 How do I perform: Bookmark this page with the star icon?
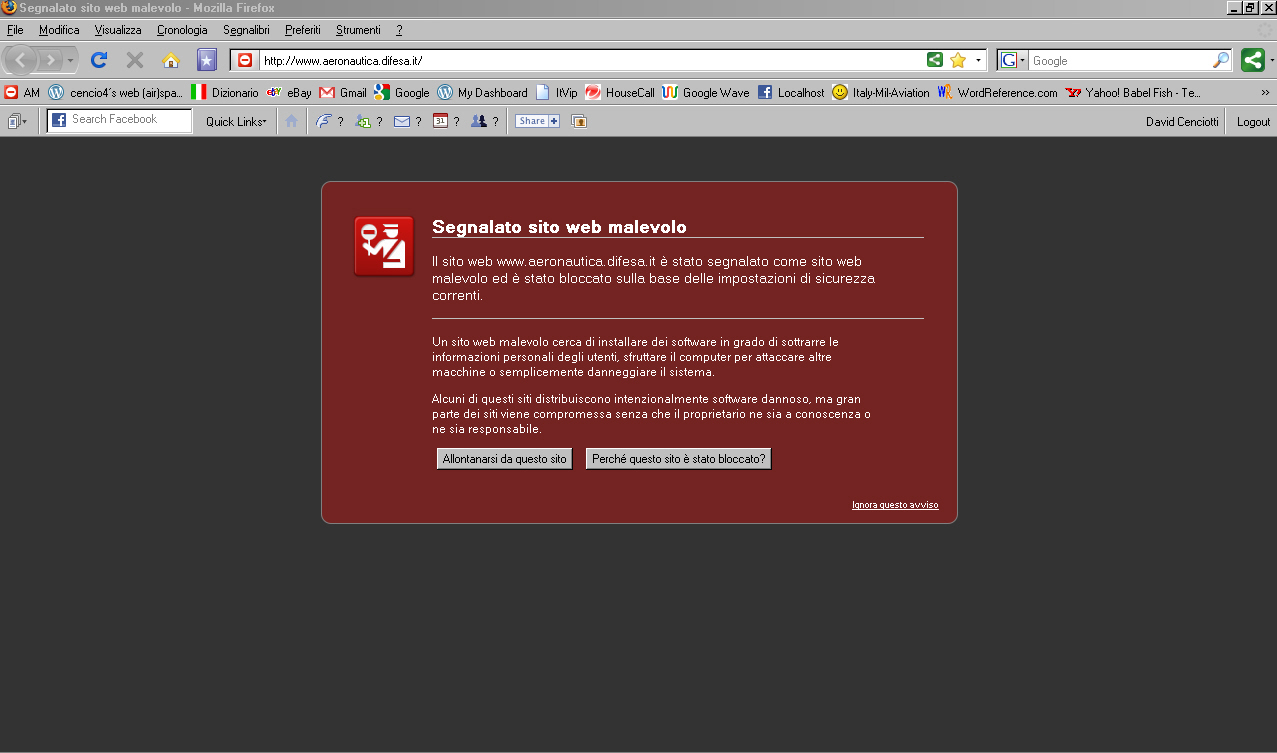pos(958,60)
